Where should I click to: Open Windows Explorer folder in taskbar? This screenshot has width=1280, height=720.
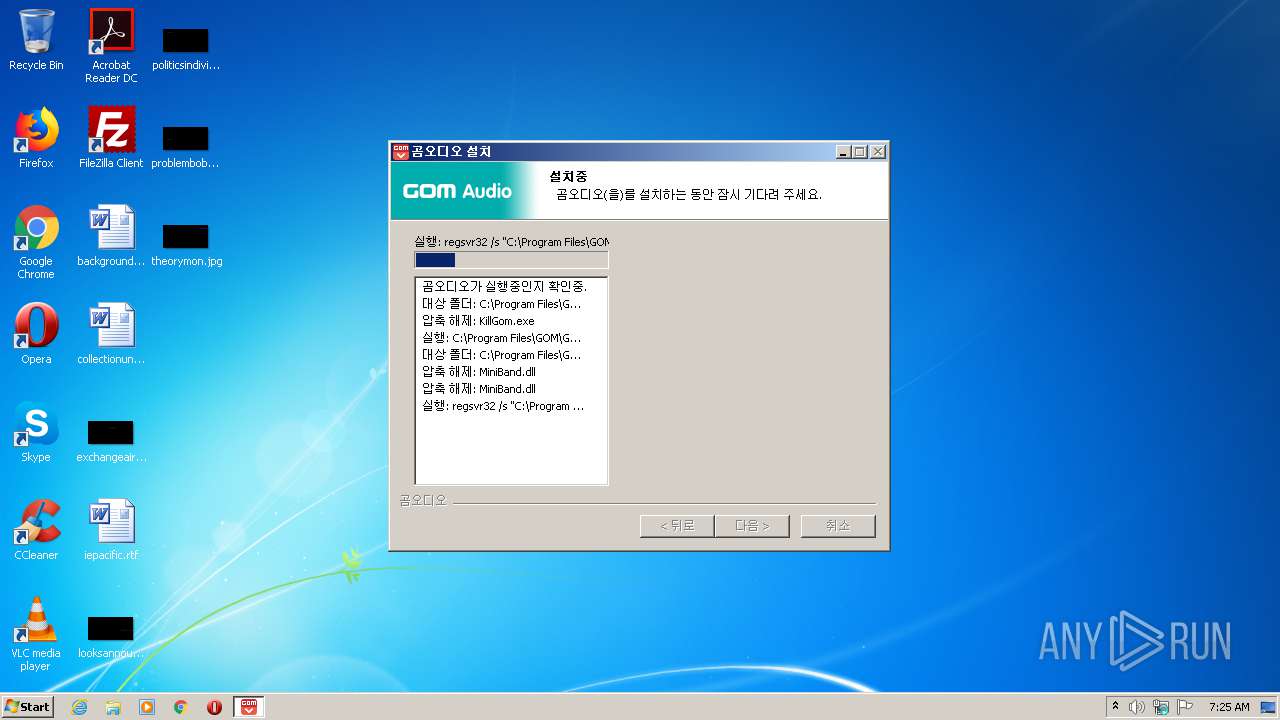click(x=113, y=707)
